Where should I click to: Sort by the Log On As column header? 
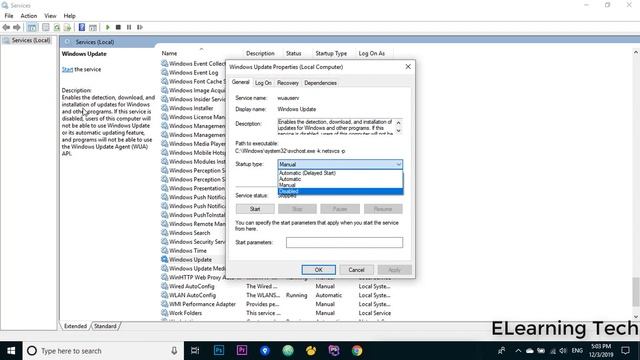coord(371,53)
